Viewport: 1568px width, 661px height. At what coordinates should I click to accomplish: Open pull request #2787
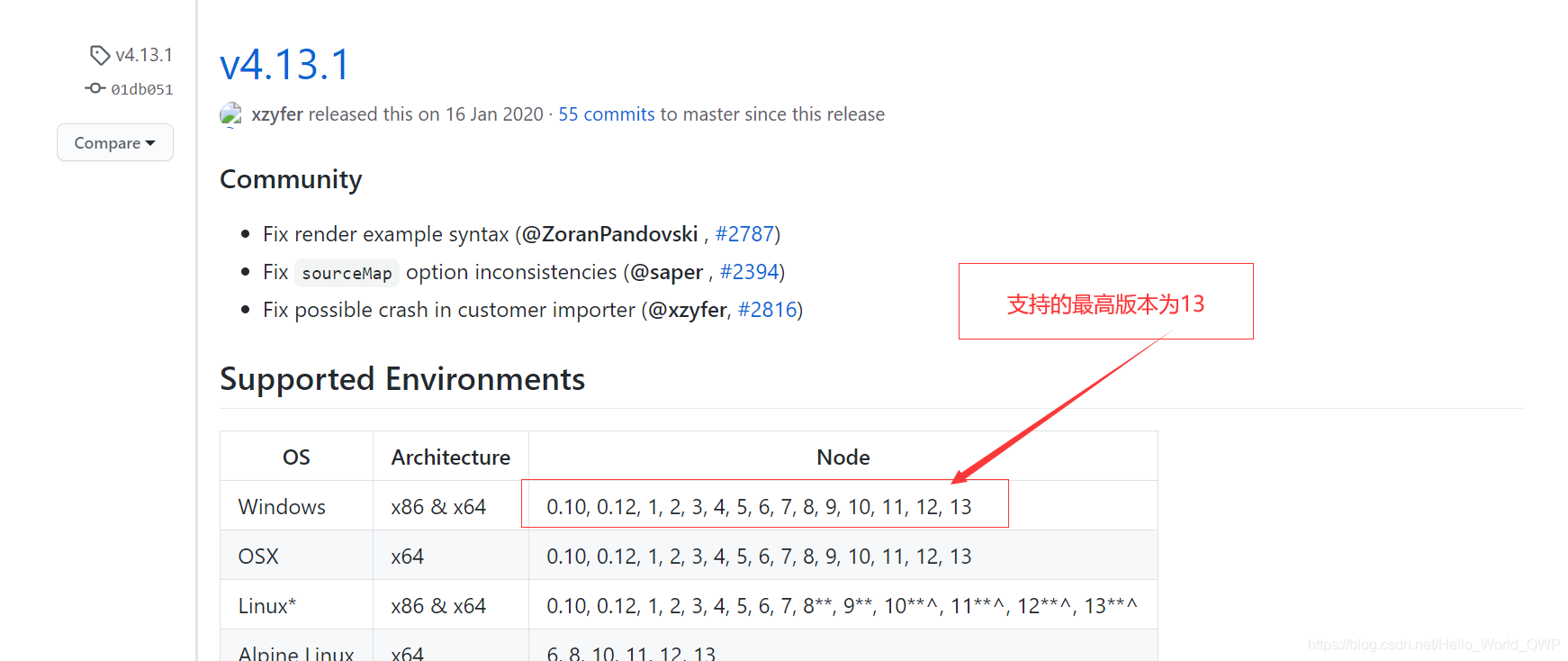[x=743, y=234]
